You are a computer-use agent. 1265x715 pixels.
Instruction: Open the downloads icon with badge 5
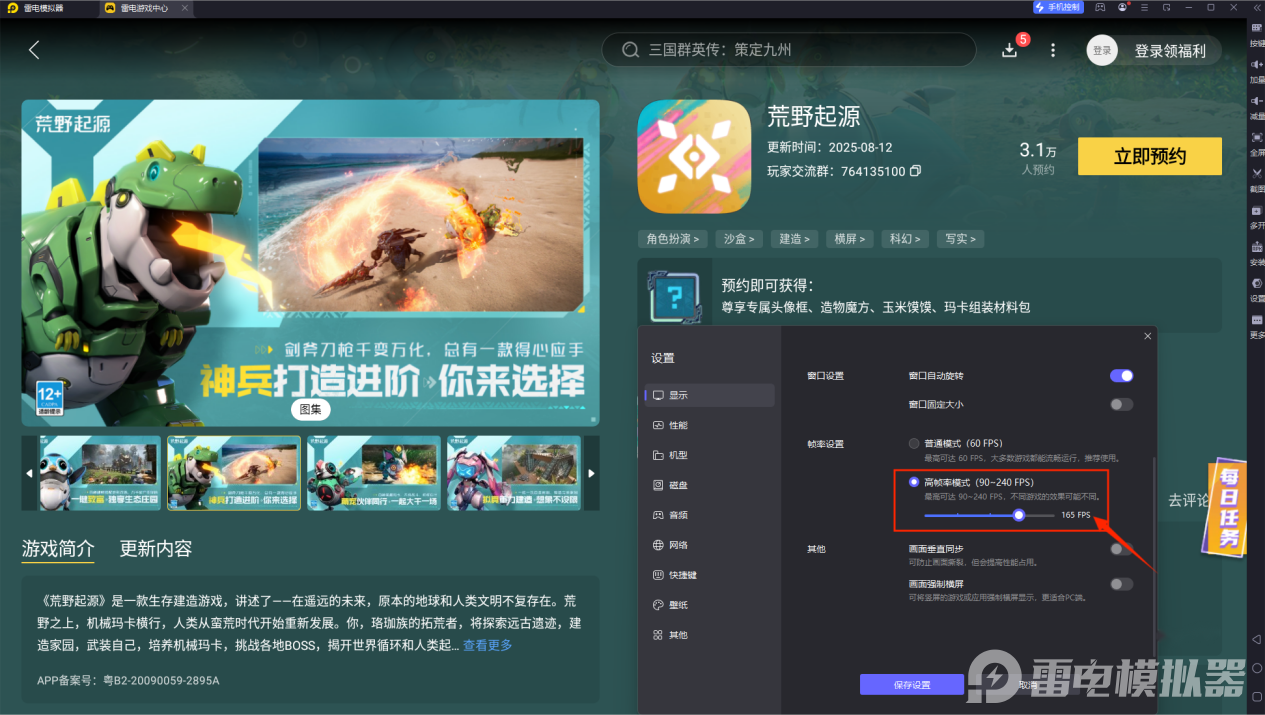click(1009, 50)
